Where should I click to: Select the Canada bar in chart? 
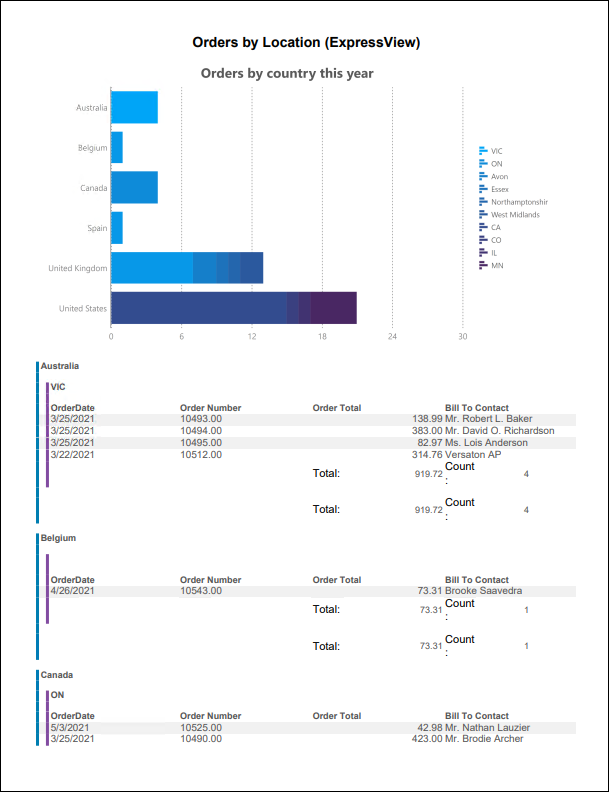(134, 187)
